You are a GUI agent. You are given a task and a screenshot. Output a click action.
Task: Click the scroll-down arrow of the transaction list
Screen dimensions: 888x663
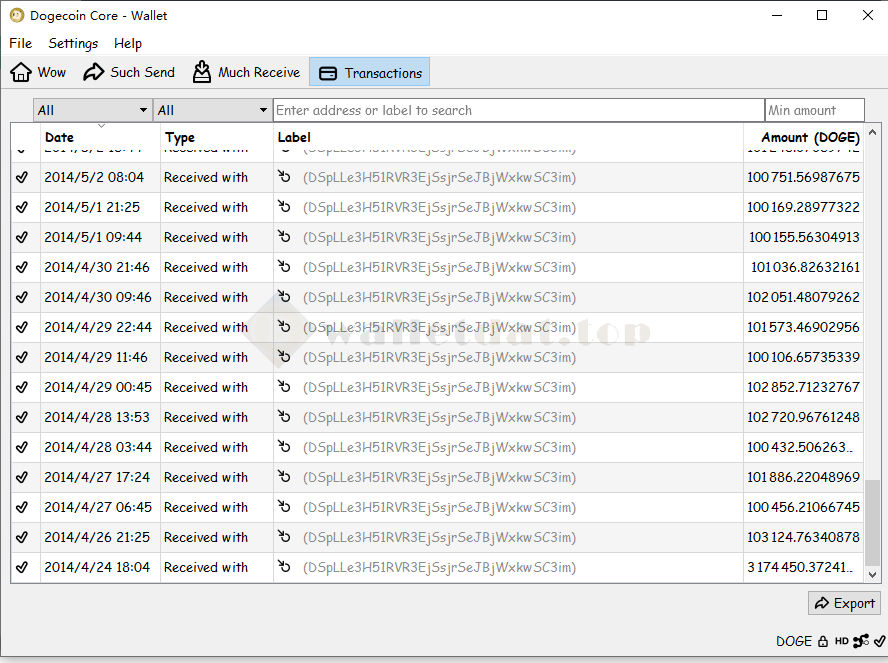click(x=872, y=575)
